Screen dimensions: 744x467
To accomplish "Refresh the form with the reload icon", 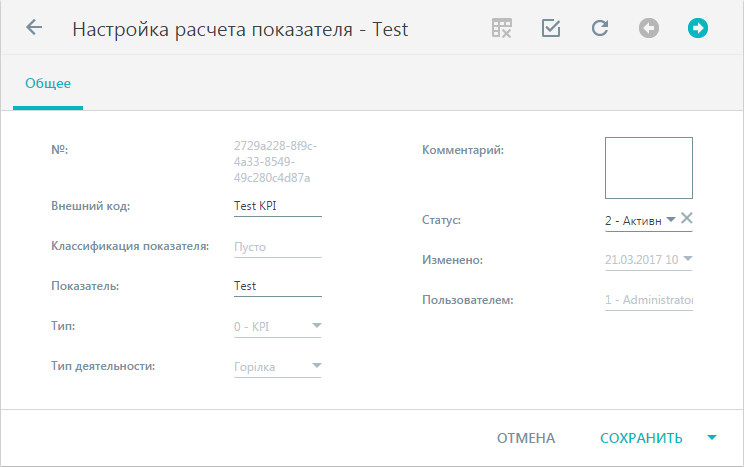I will pos(600,28).
